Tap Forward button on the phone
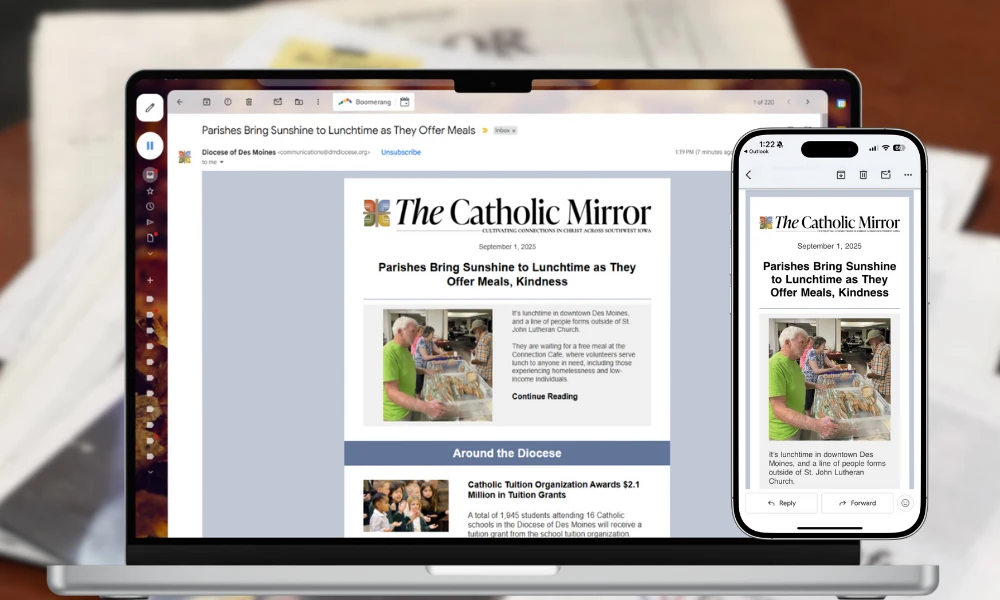 pyautogui.click(x=857, y=503)
